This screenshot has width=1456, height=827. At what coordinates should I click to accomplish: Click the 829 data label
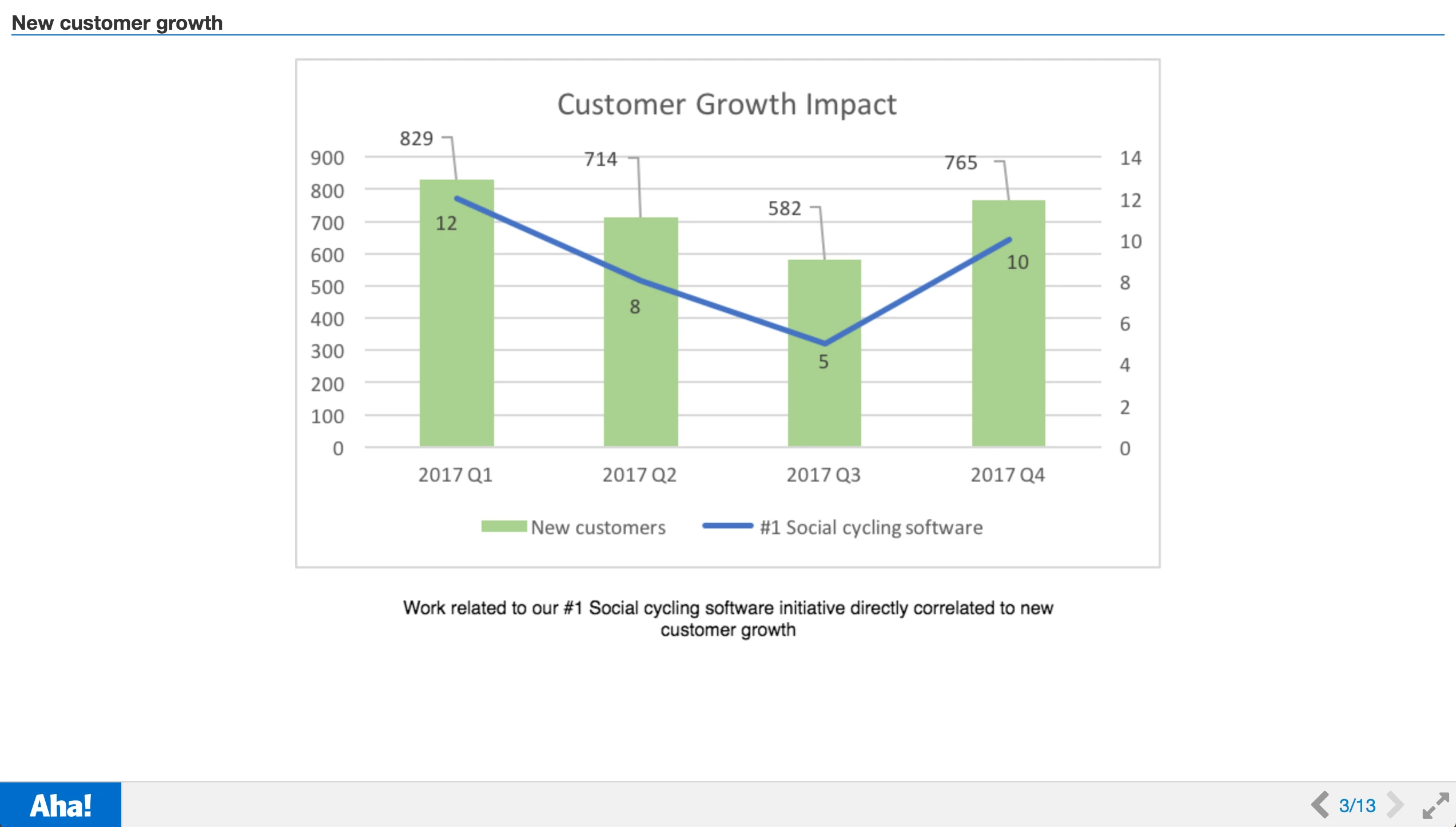click(416, 138)
